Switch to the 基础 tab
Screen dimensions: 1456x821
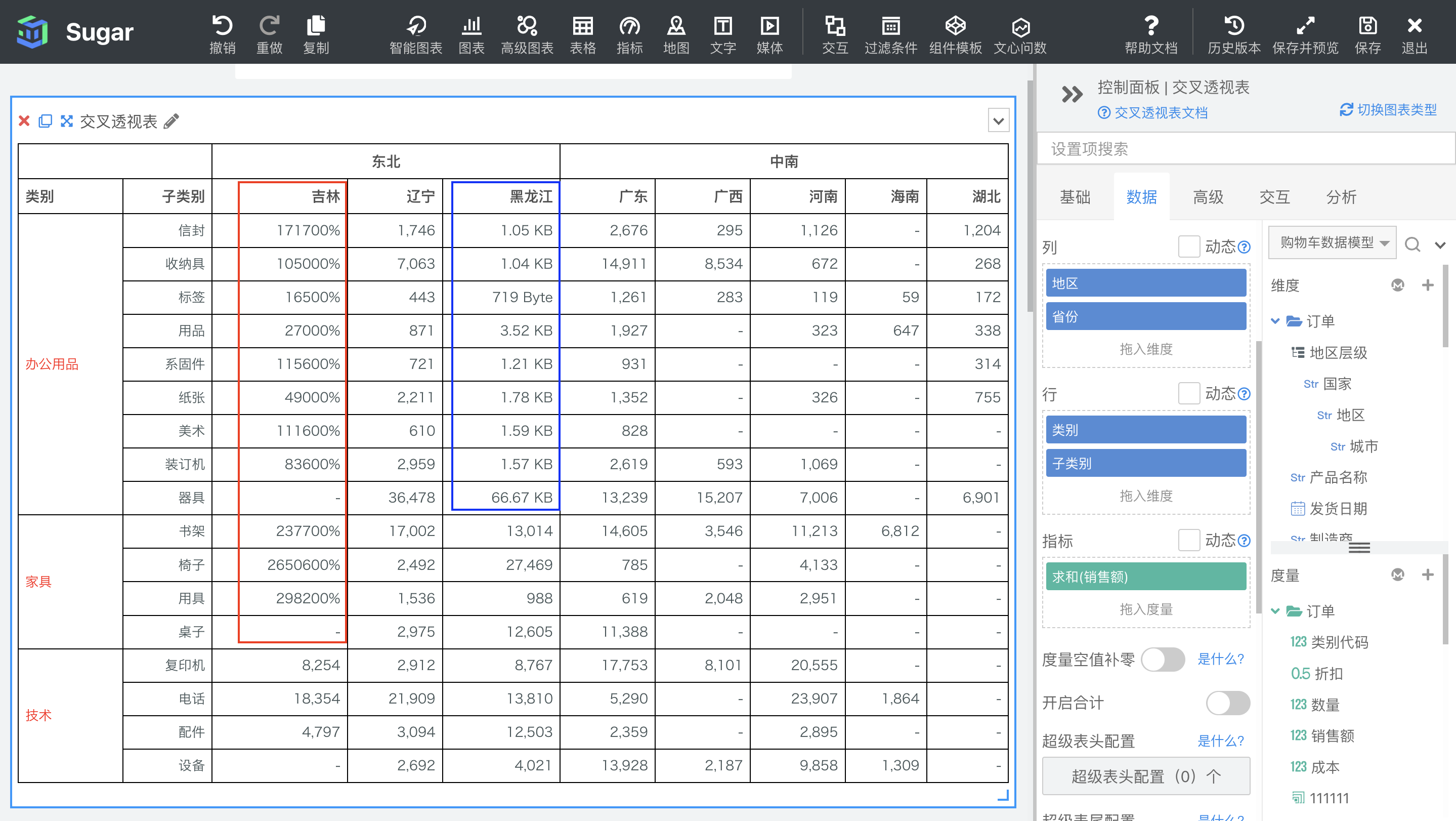[x=1075, y=196]
